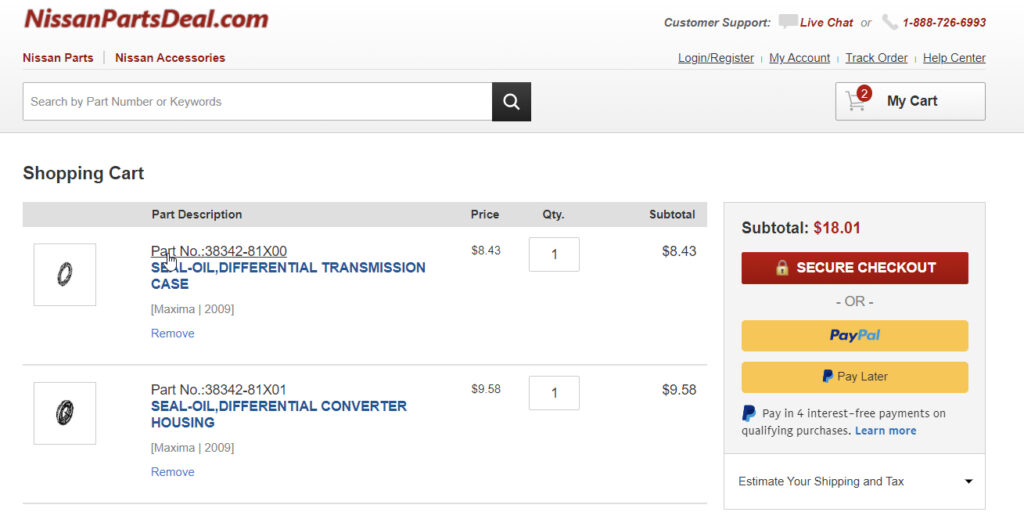Click quantity field for transmission case seal
The height and width of the screenshot is (512, 1024).
click(x=554, y=254)
